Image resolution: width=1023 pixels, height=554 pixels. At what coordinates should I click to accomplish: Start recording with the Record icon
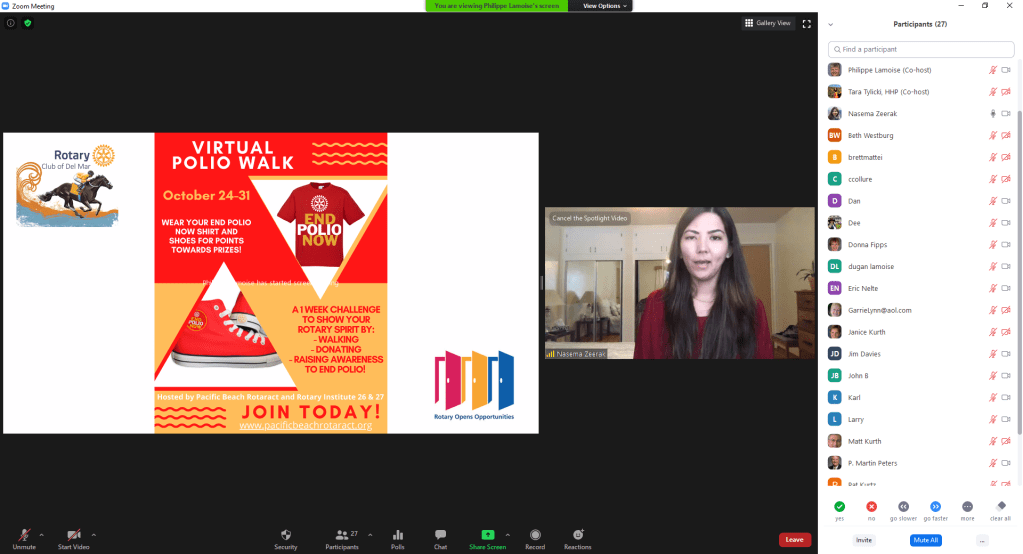pyautogui.click(x=535, y=535)
